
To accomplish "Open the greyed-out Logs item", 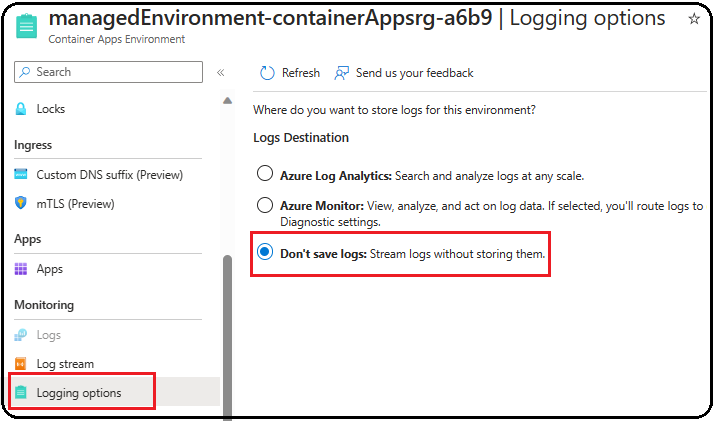I will click(x=49, y=335).
